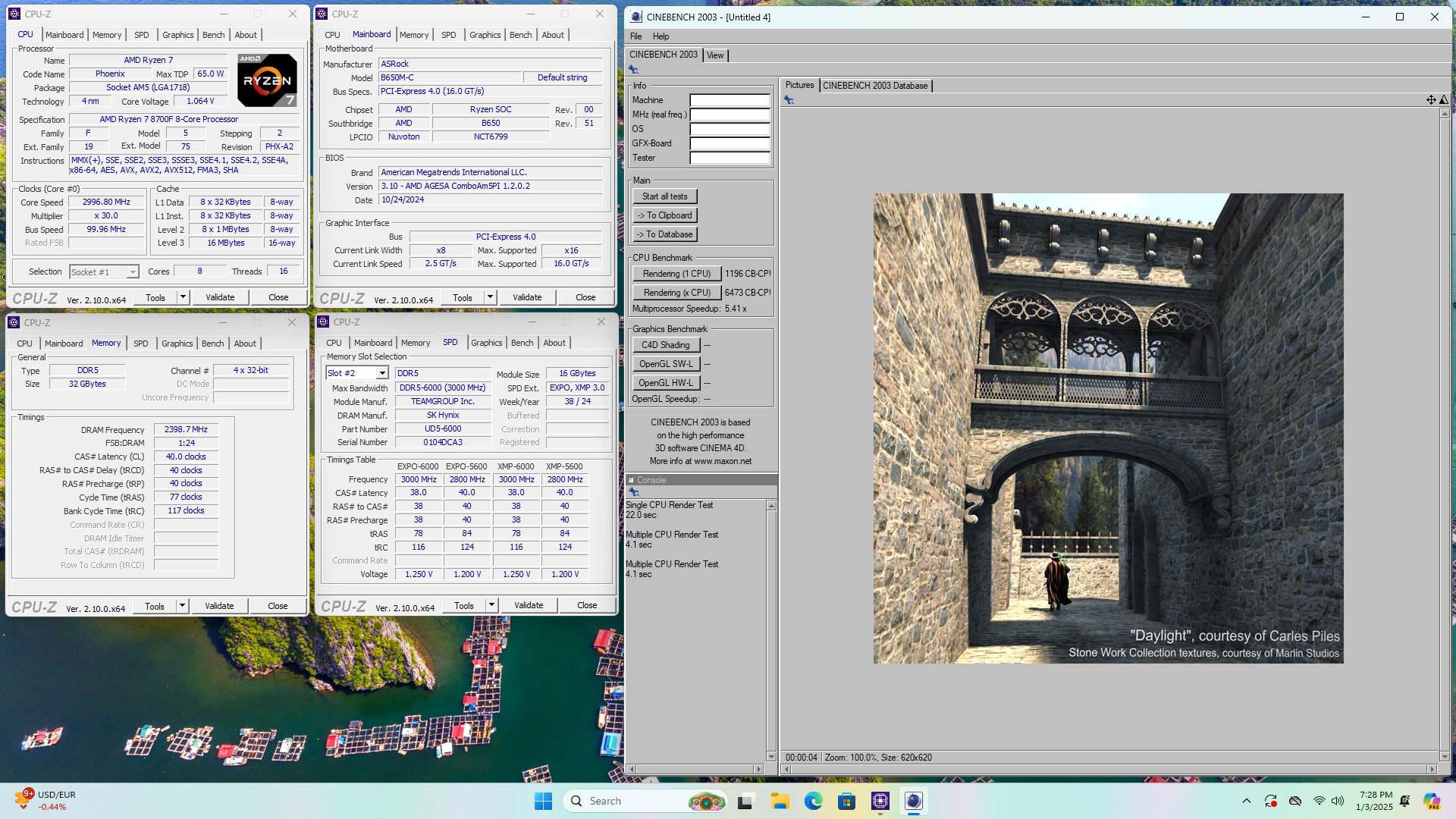Open Microsoft Store from the taskbar
This screenshot has height=819, width=1456.
coord(847,801)
